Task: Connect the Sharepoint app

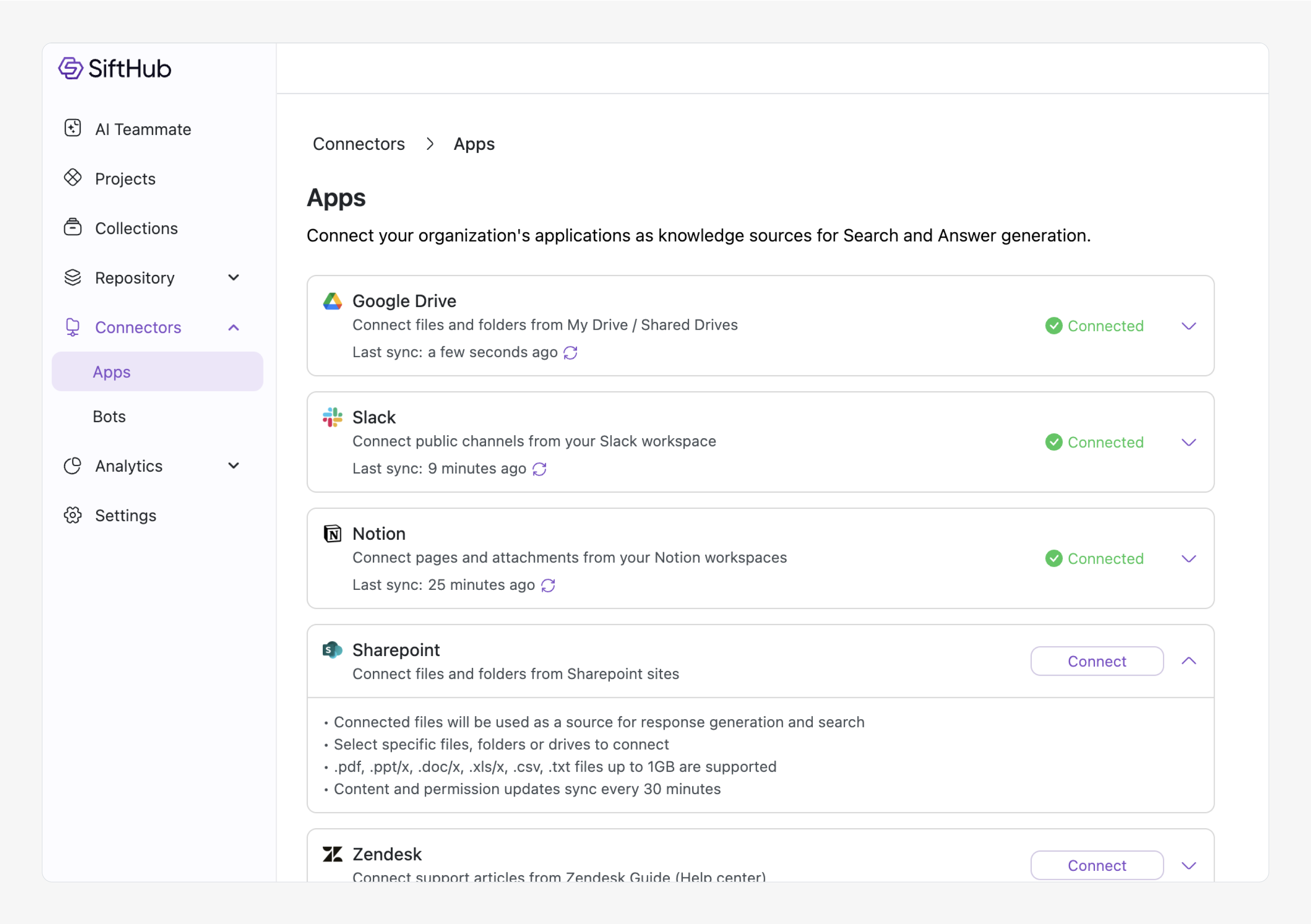Action: pyautogui.click(x=1097, y=661)
